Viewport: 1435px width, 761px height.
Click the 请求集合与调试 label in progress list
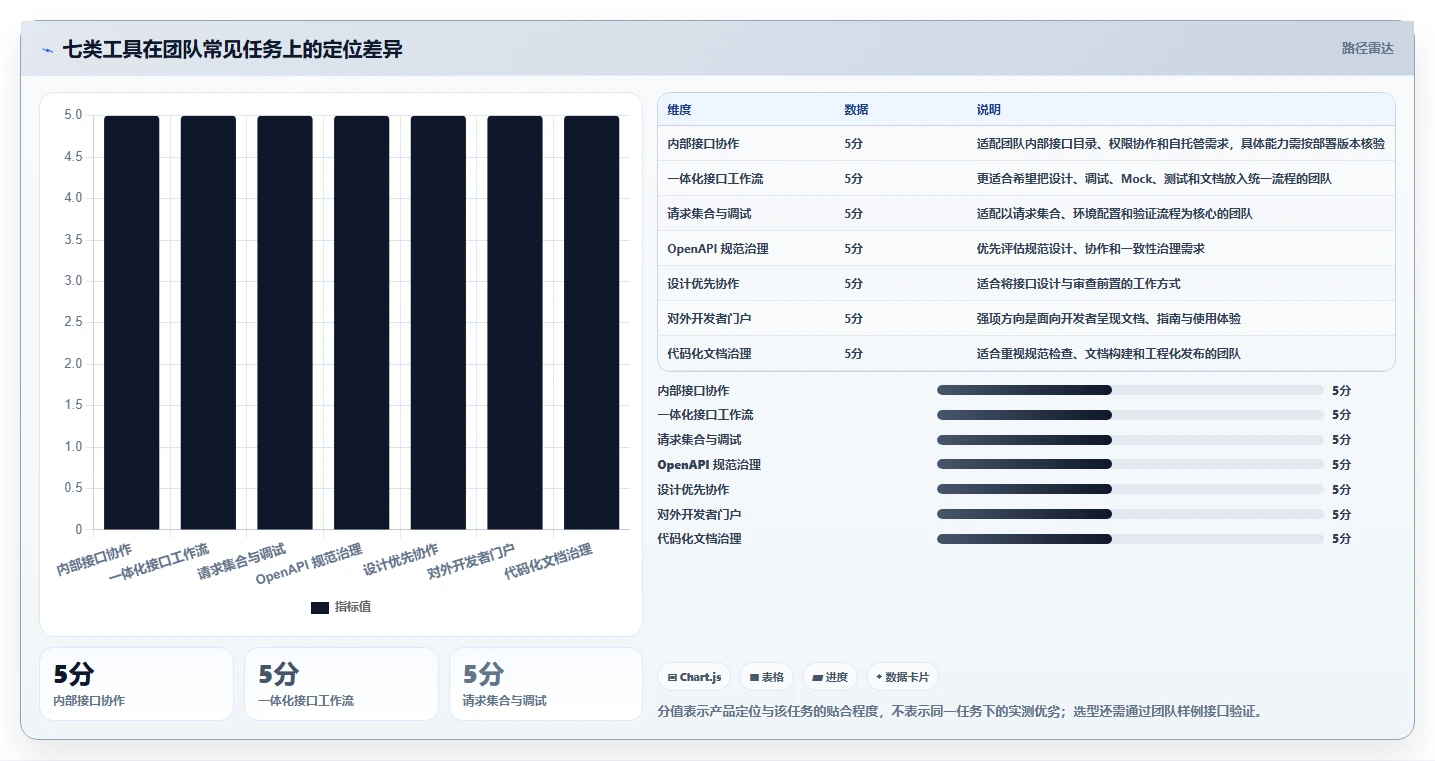699,440
